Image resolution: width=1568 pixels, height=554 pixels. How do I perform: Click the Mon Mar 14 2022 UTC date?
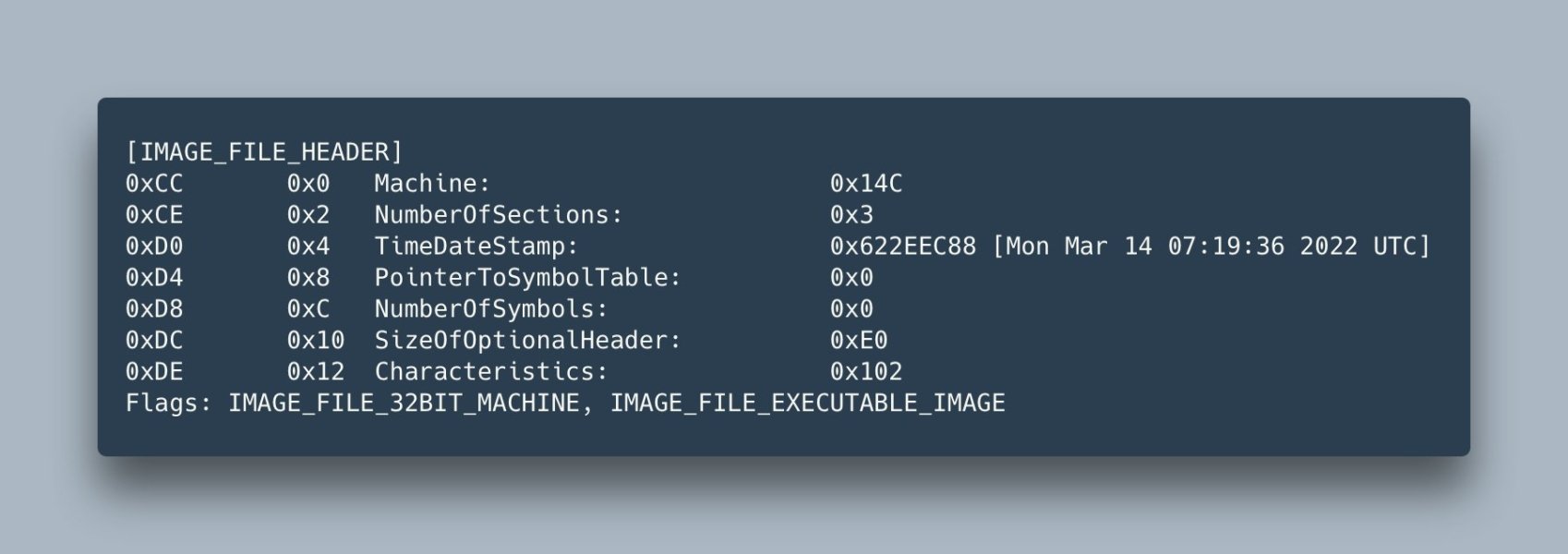(1210, 247)
